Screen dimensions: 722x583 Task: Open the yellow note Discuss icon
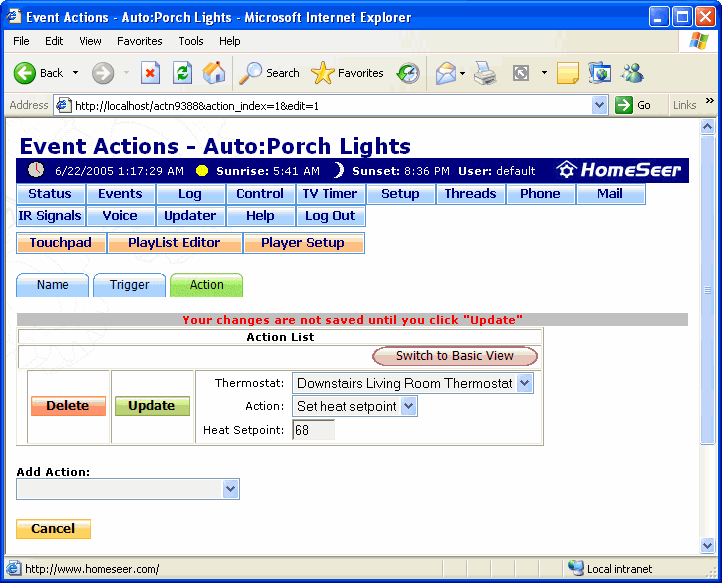568,73
